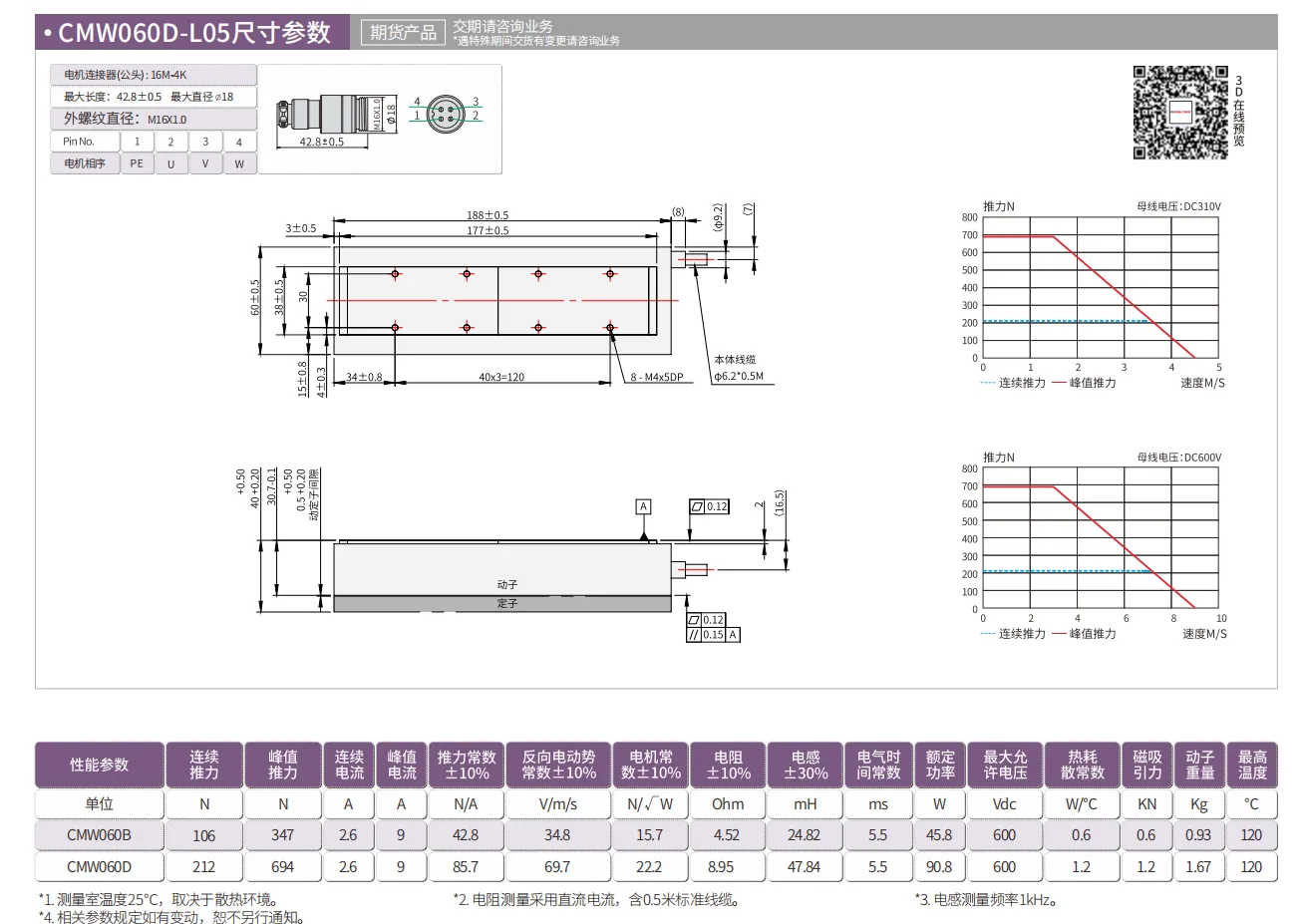Click the 峰值推力 legend in DC310V chart
Screen dimensions: 1304x924
tap(1084, 383)
